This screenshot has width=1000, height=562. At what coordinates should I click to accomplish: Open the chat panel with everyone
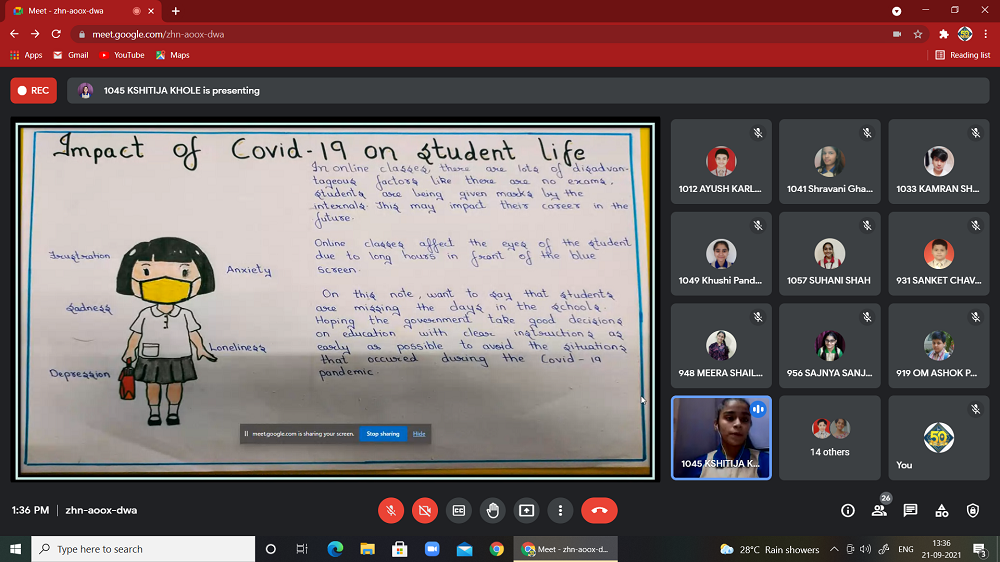[x=910, y=510]
